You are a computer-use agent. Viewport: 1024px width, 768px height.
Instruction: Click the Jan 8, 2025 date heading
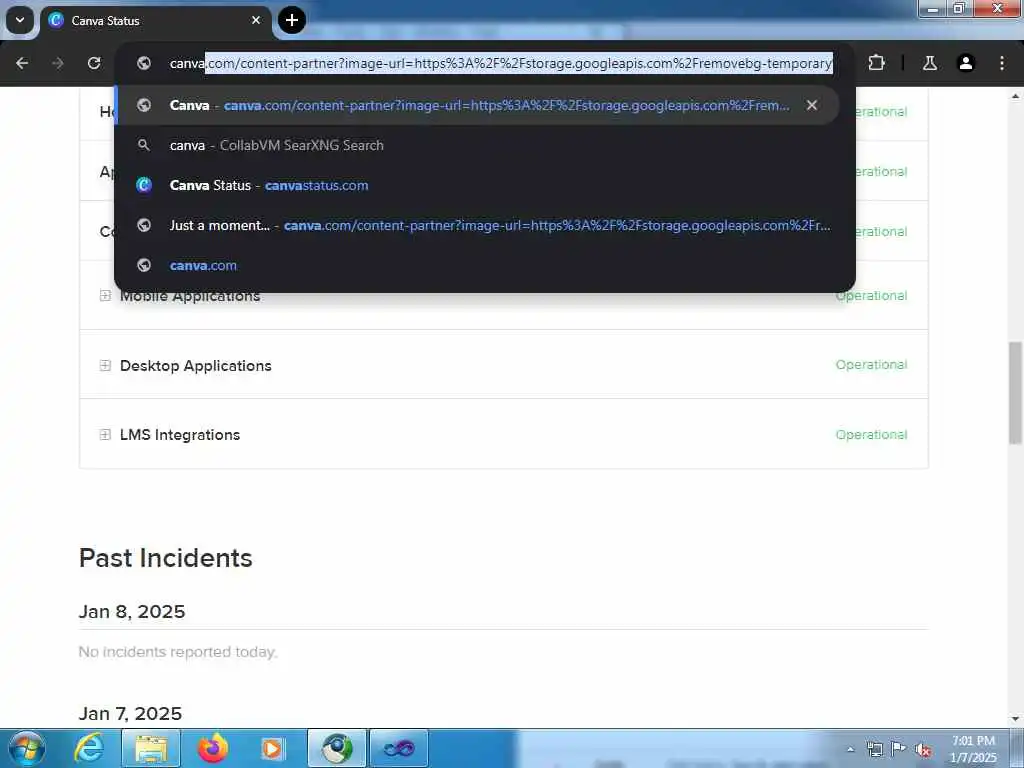[x=132, y=612]
